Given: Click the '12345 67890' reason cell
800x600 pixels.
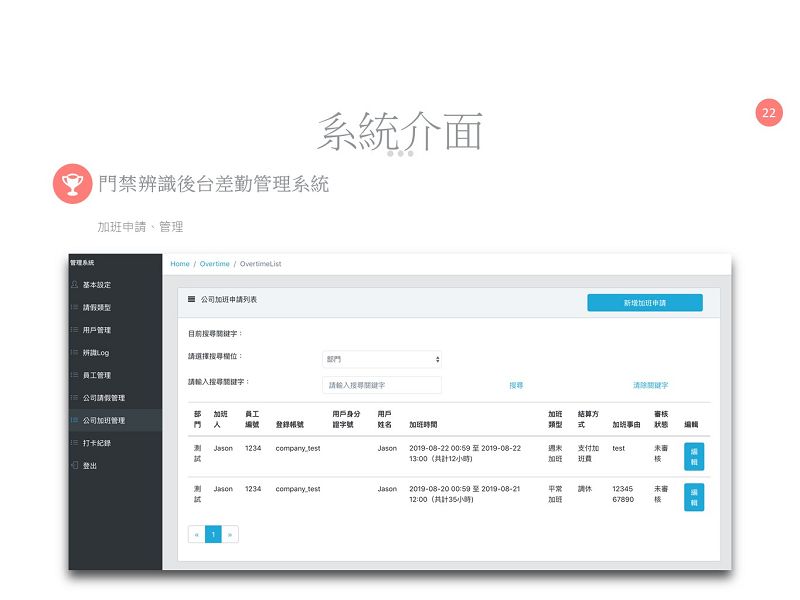Looking at the screenshot, I should [x=623, y=494].
